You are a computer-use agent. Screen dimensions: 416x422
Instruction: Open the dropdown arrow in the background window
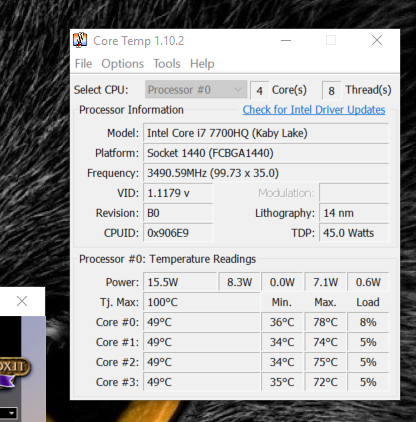(x=12, y=413)
